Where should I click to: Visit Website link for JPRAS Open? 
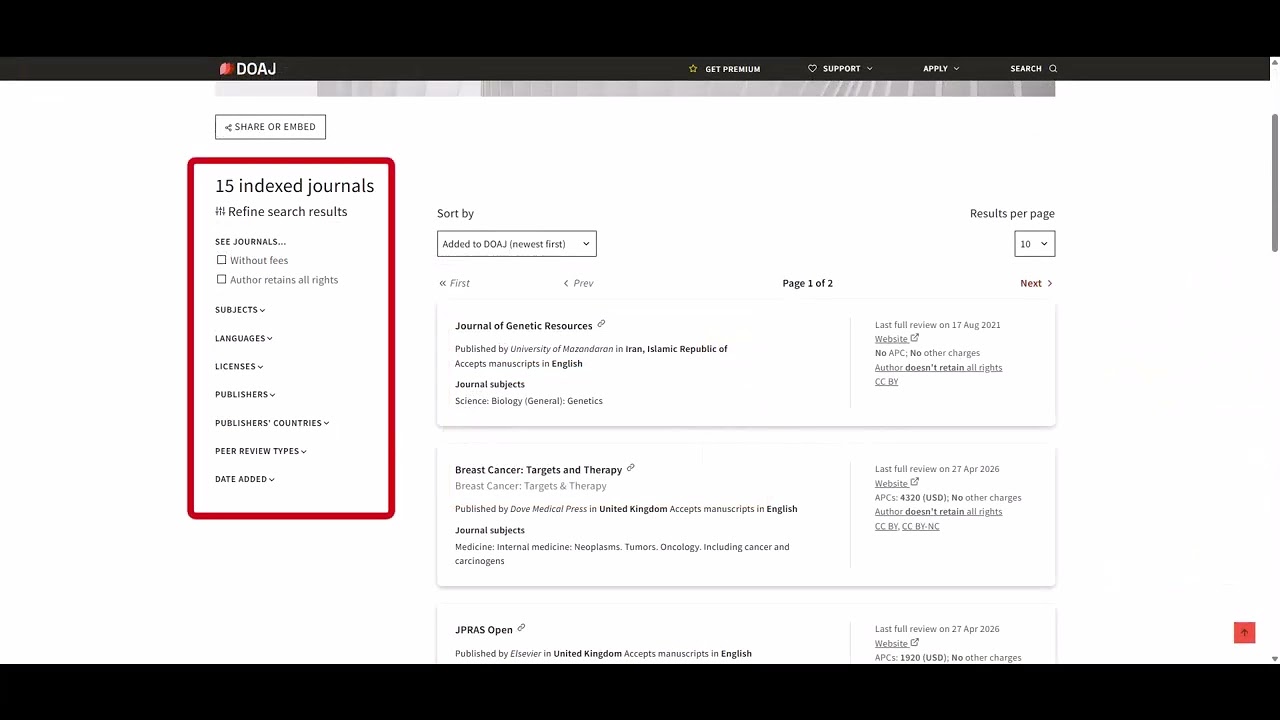point(891,643)
